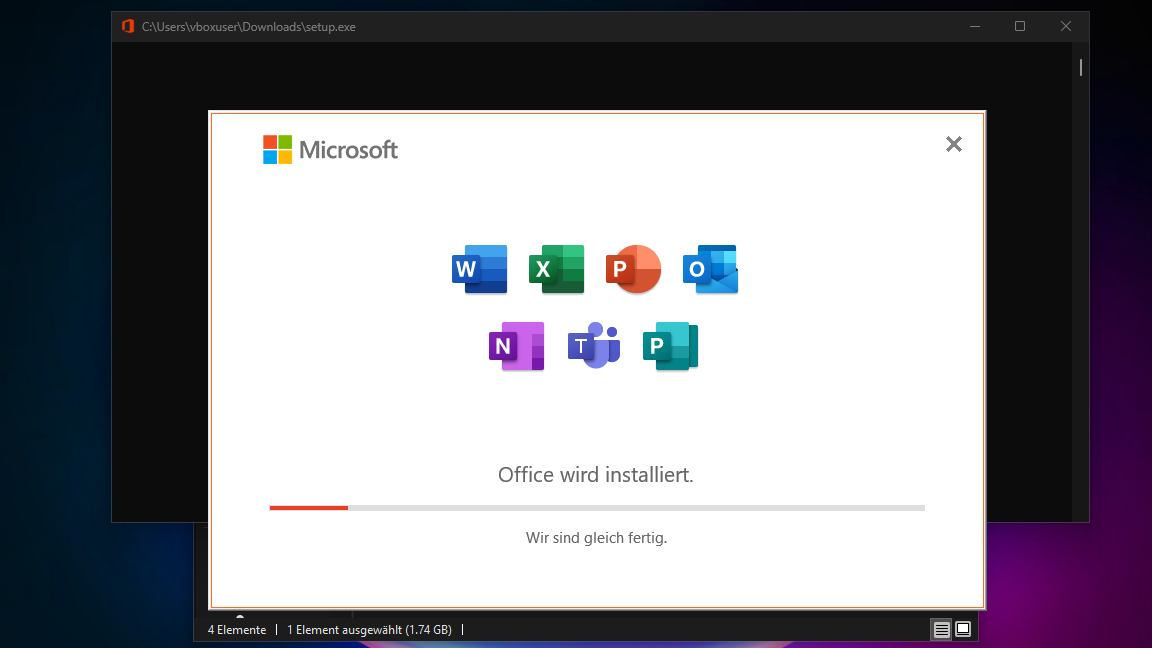The height and width of the screenshot is (648, 1152).
Task: Close the Office installer dialog
Action: tap(953, 144)
